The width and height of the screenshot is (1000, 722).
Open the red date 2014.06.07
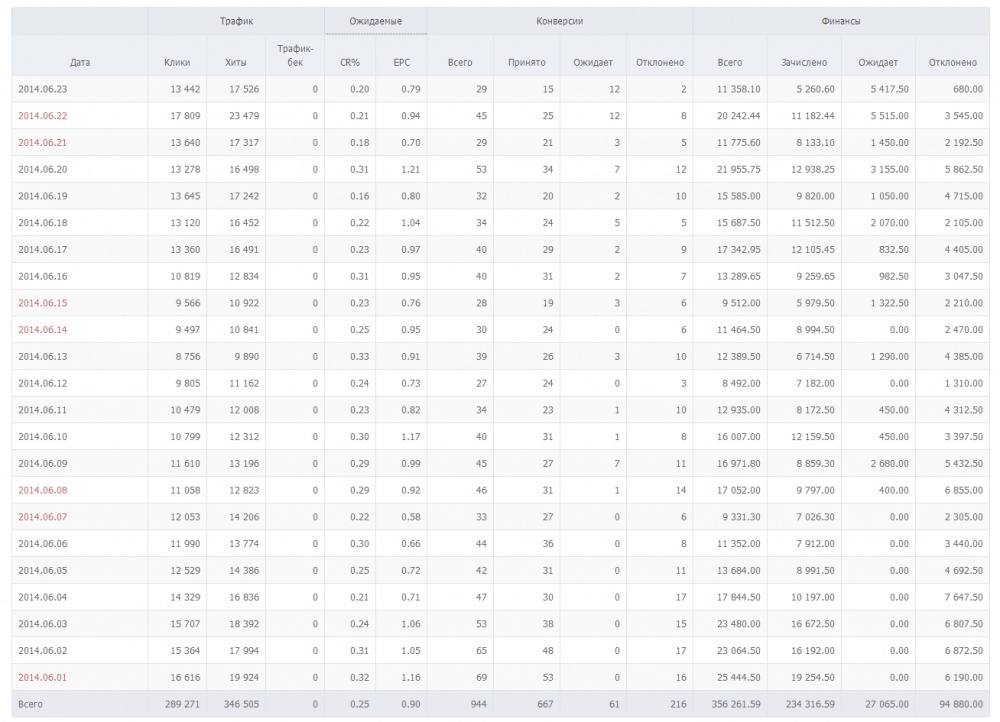click(x=43, y=517)
